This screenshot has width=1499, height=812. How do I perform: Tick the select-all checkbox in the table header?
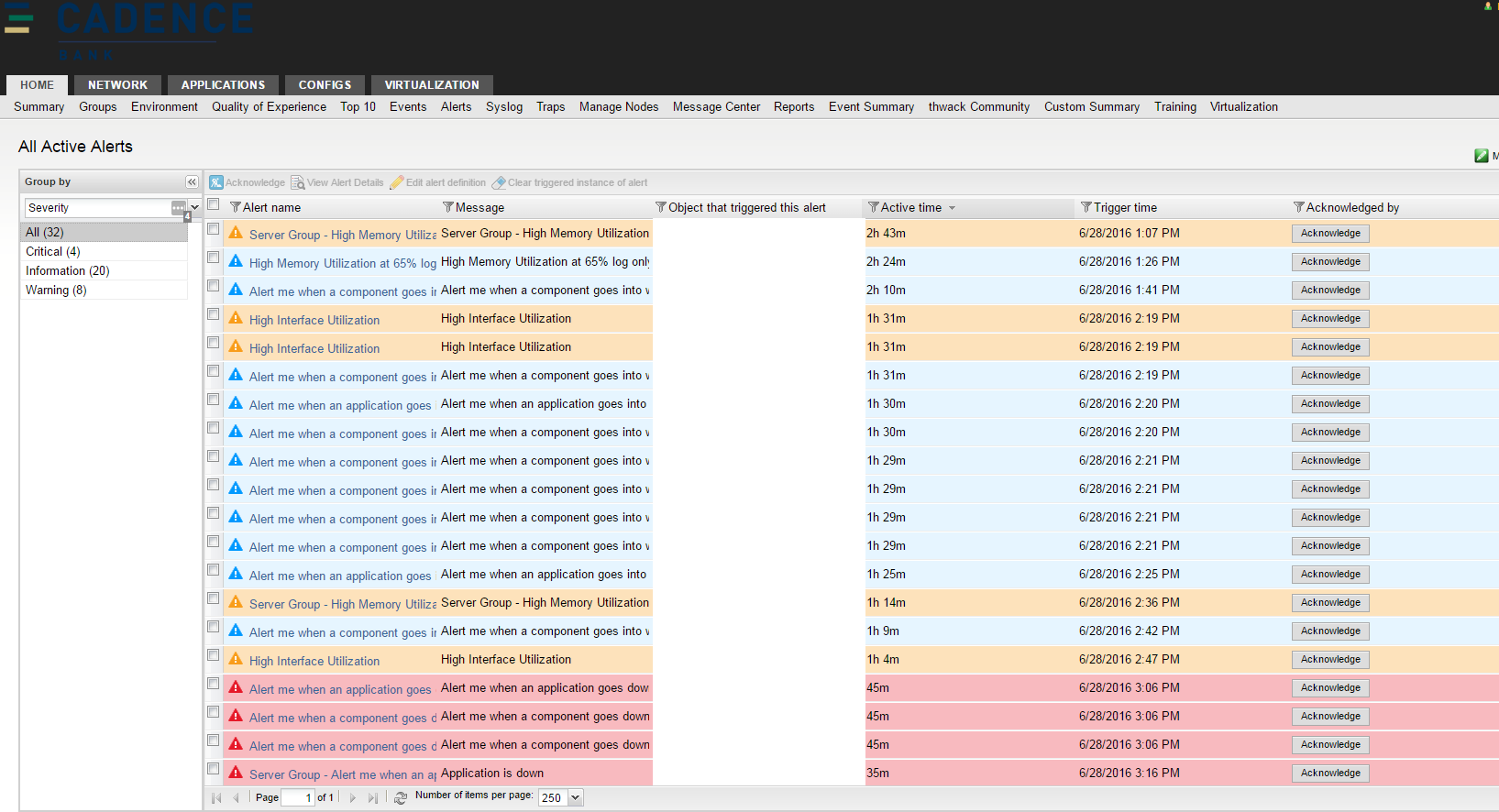[x=214, y=205]
